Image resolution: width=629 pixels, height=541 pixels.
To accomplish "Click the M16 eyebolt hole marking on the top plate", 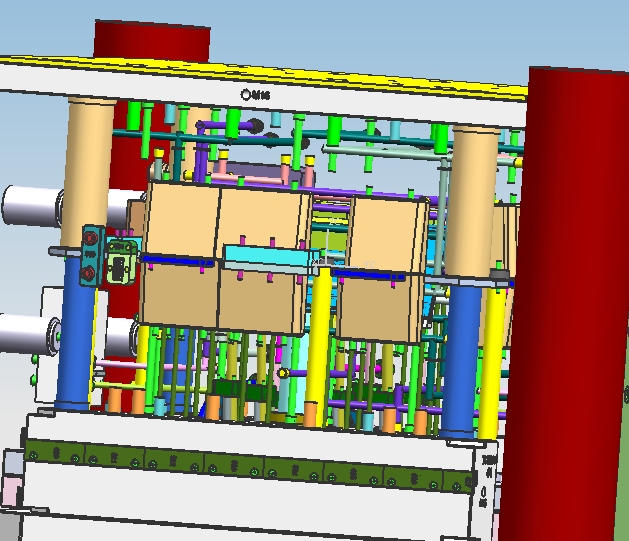I will [255, 95].
